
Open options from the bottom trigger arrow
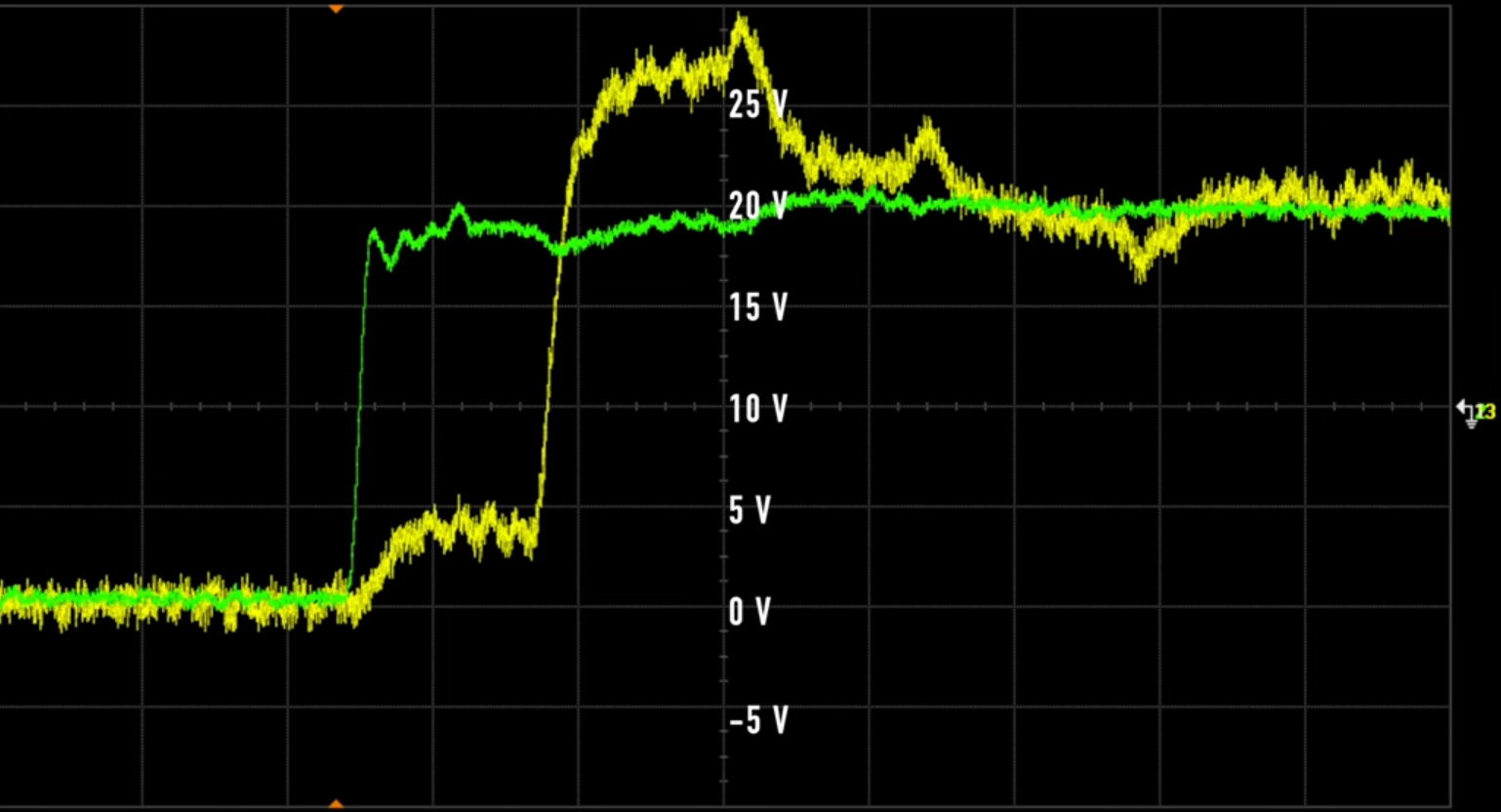point(336,803)
